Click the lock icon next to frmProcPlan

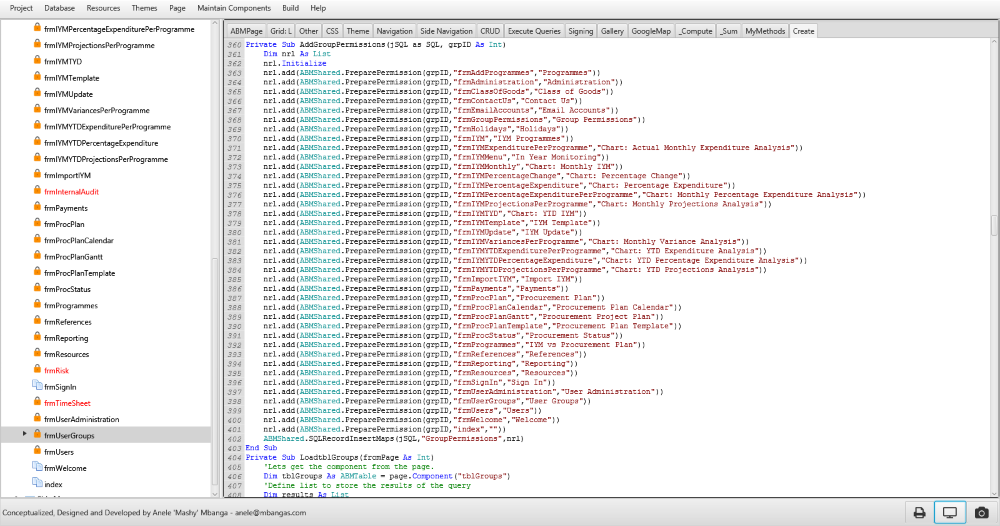click(37, 223)
